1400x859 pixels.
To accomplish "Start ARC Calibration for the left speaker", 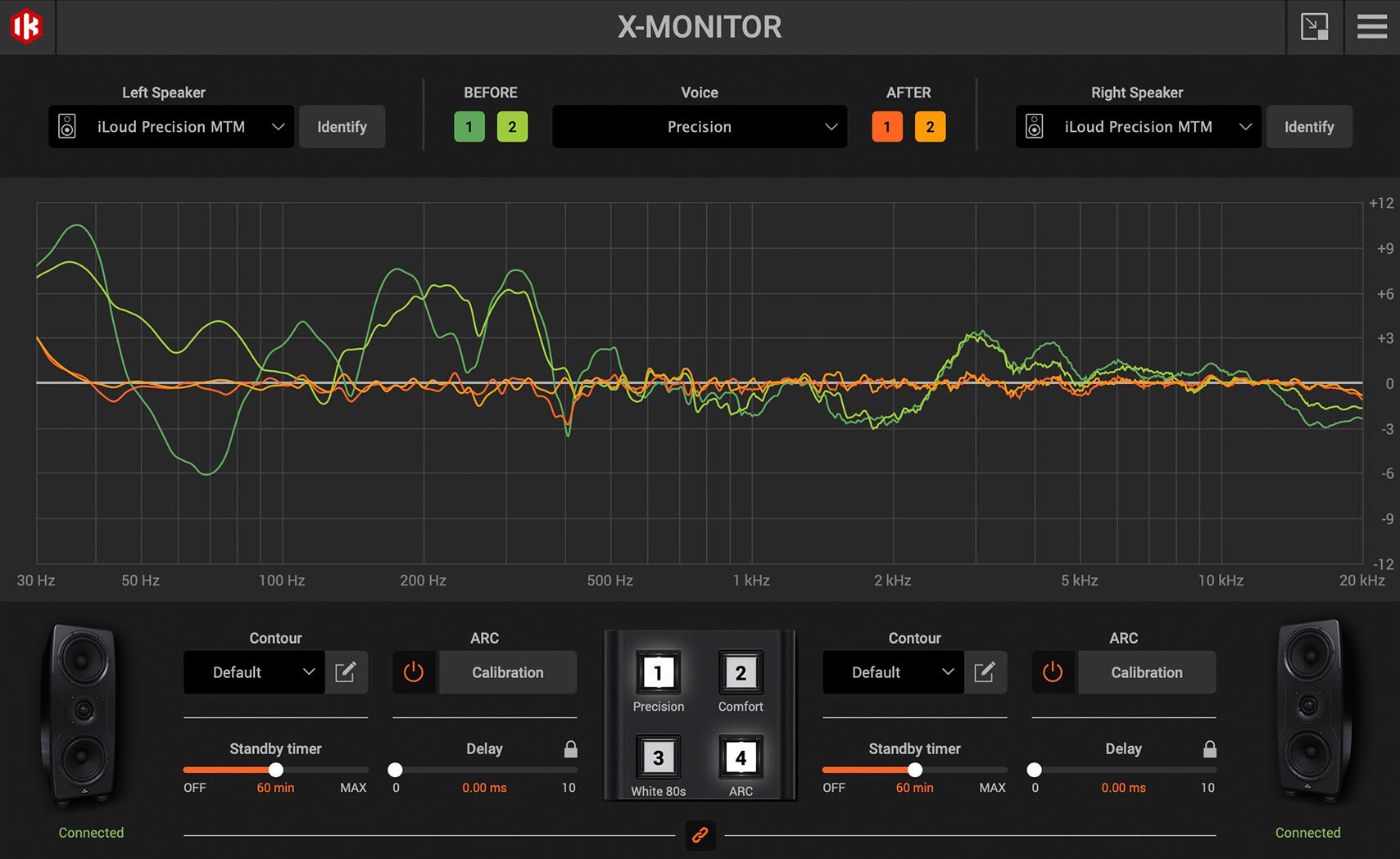I will (x=508, y=672).
